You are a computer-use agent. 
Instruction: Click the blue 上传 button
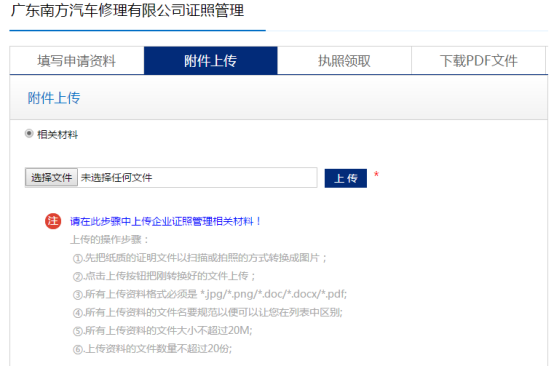tap(346, 178)
